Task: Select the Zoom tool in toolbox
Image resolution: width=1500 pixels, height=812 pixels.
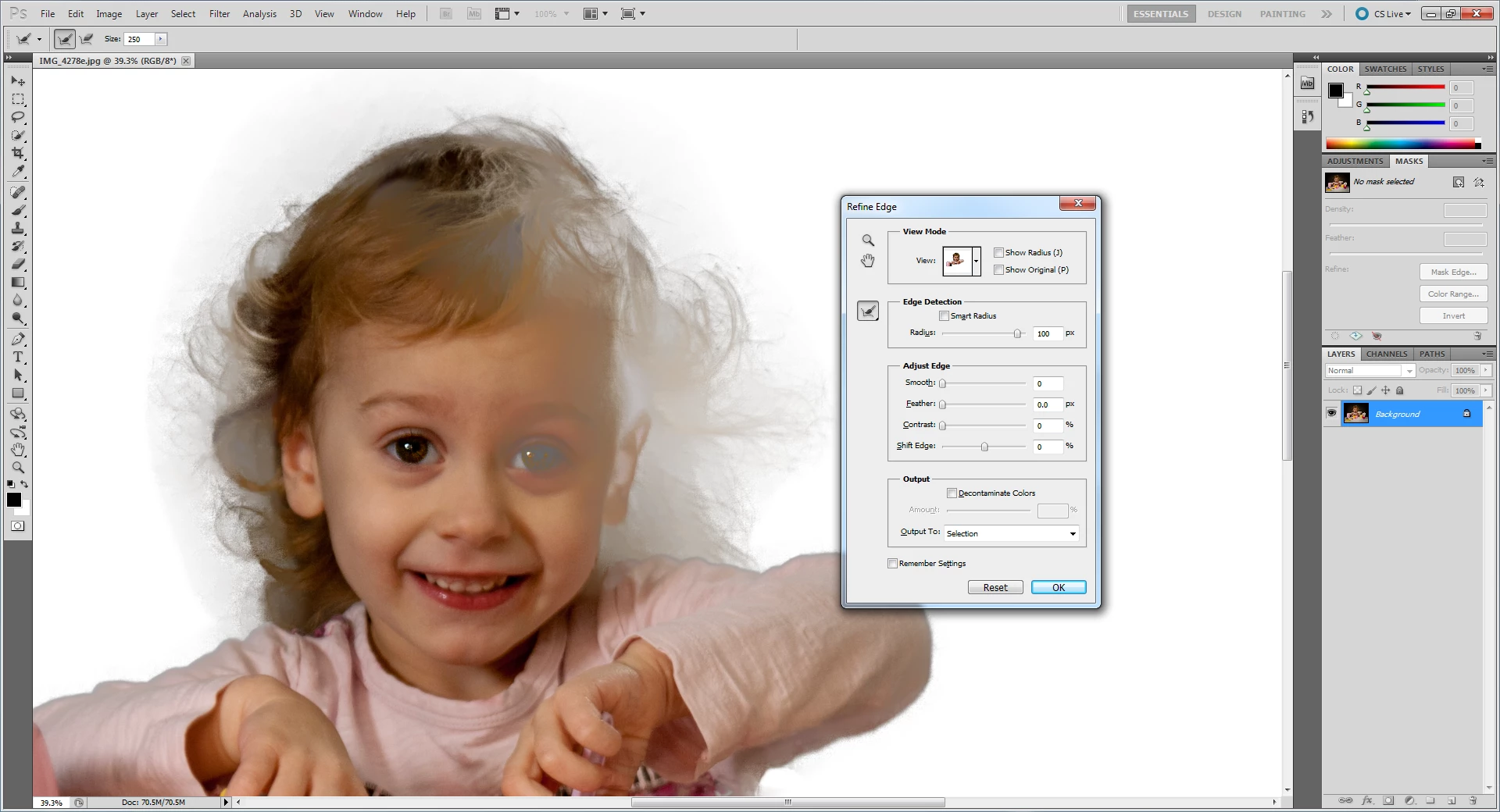Action: click(18, 468)
